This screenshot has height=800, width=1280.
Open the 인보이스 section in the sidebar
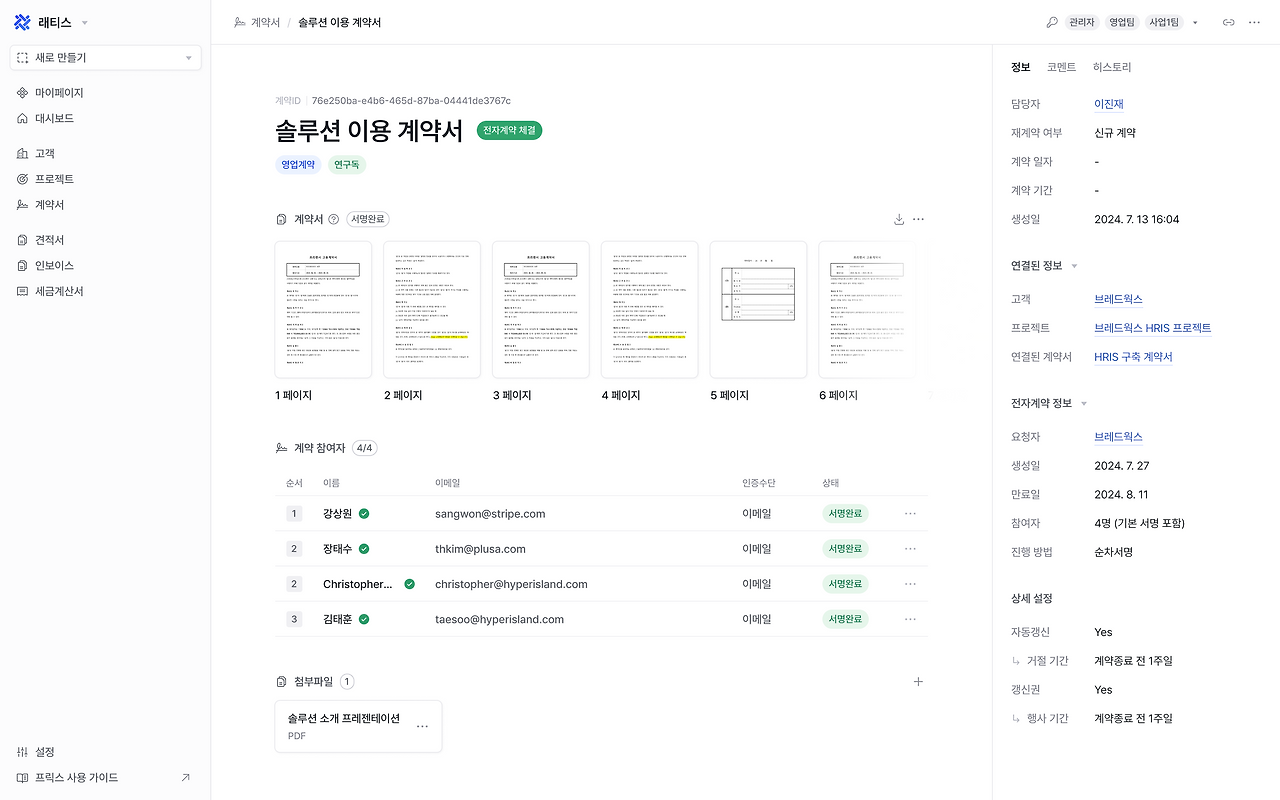tap(57, 265)
